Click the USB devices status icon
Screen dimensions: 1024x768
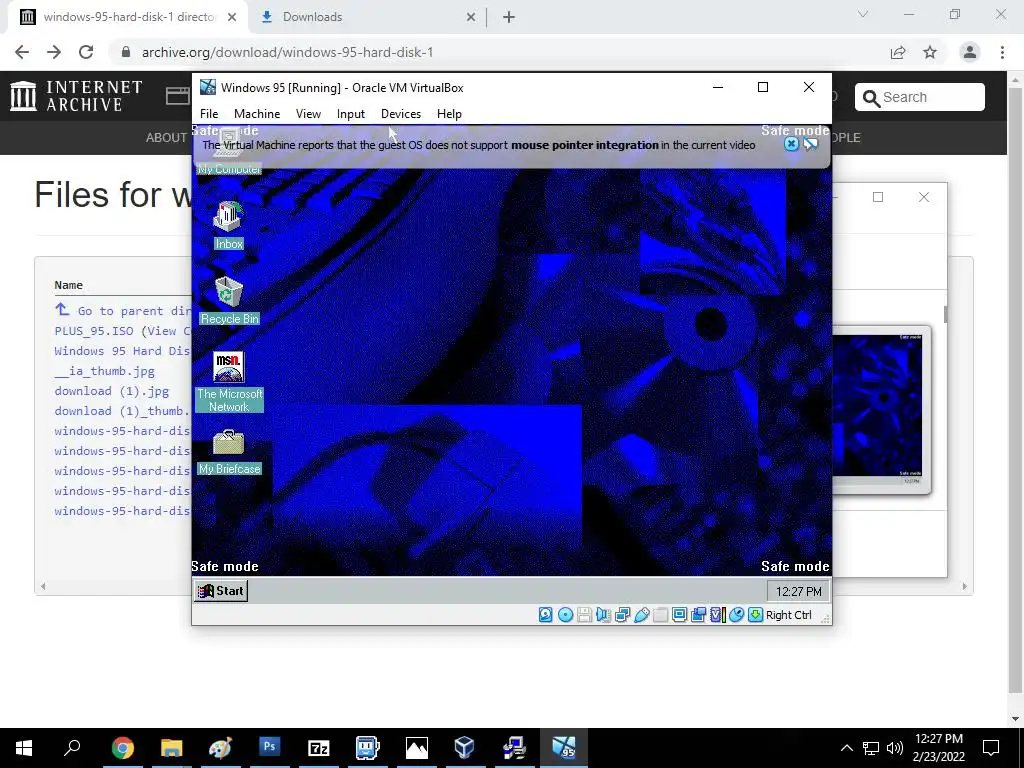[641, 615]
